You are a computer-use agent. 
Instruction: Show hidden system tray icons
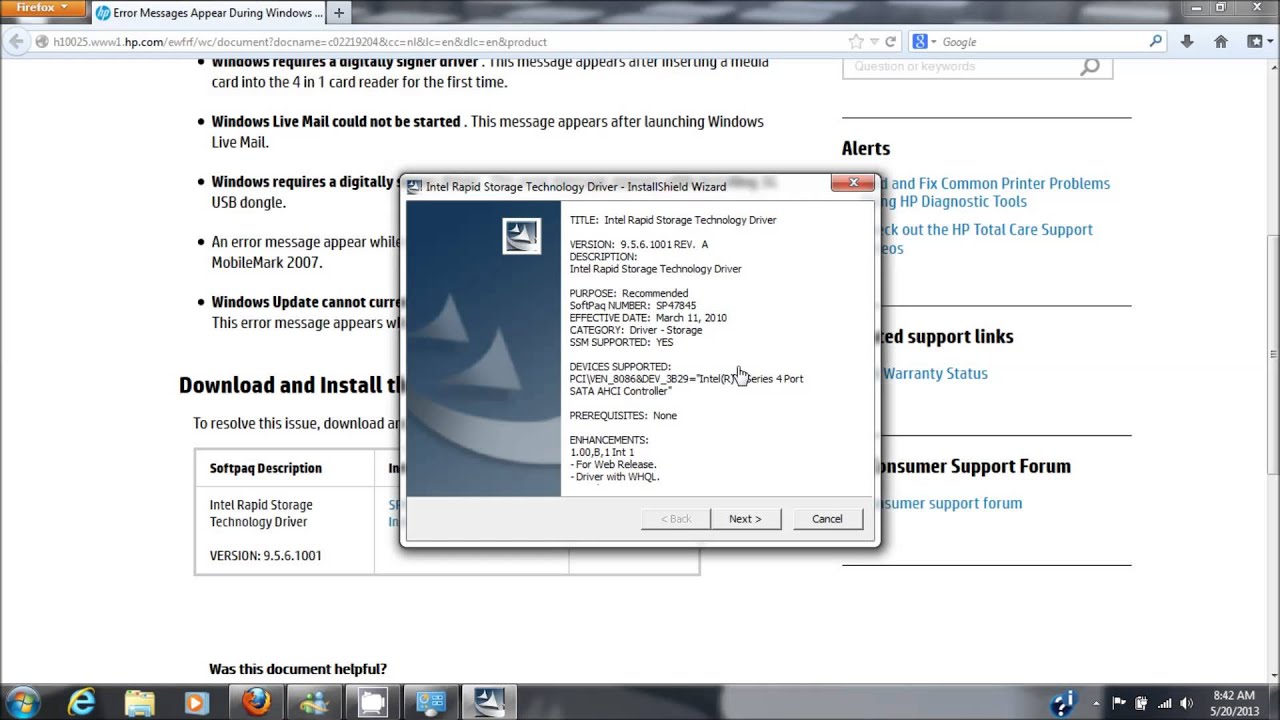pyautogui.click(x=1096, y=703)
